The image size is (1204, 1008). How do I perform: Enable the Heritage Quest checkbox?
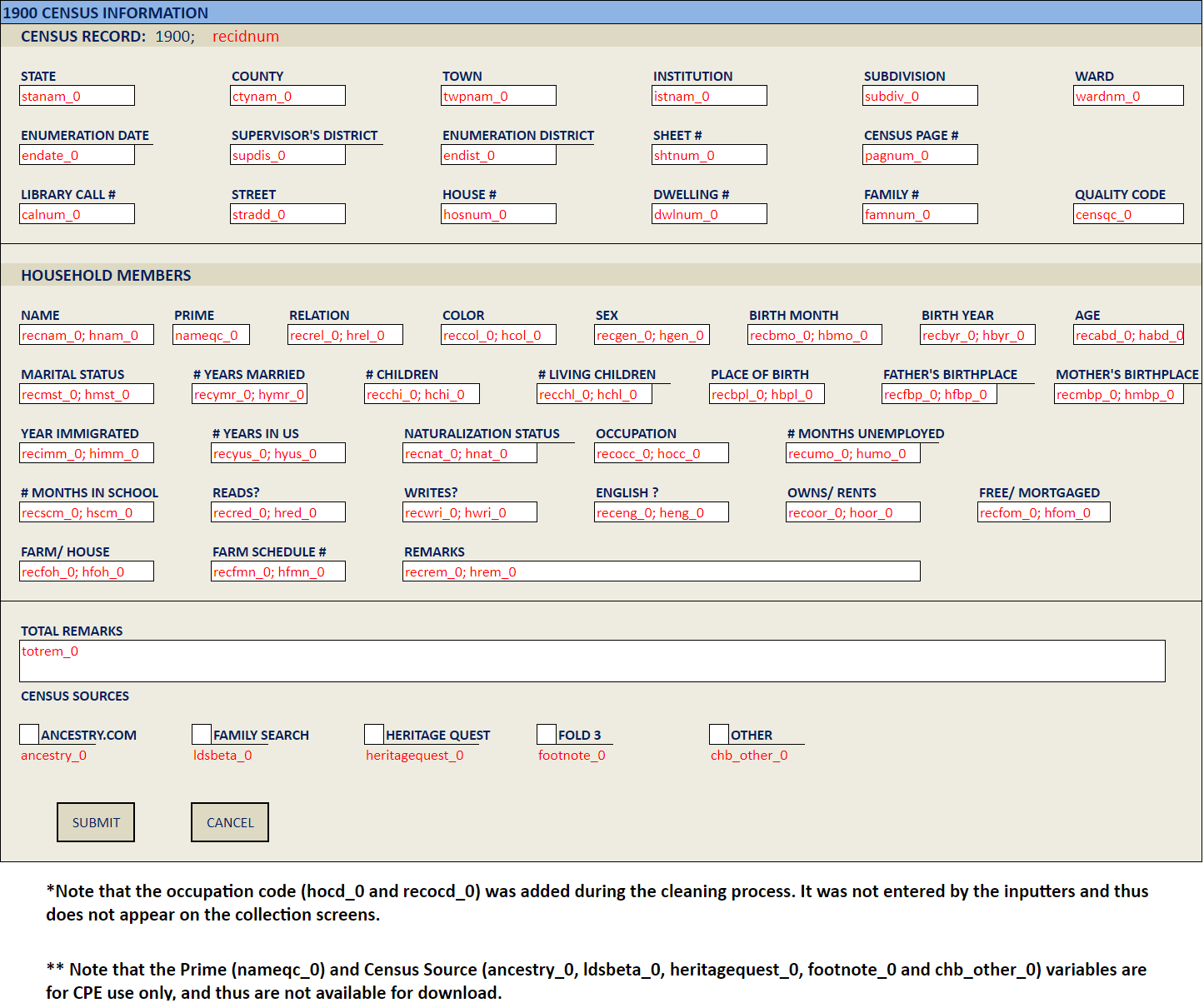(x=374, y=734)
